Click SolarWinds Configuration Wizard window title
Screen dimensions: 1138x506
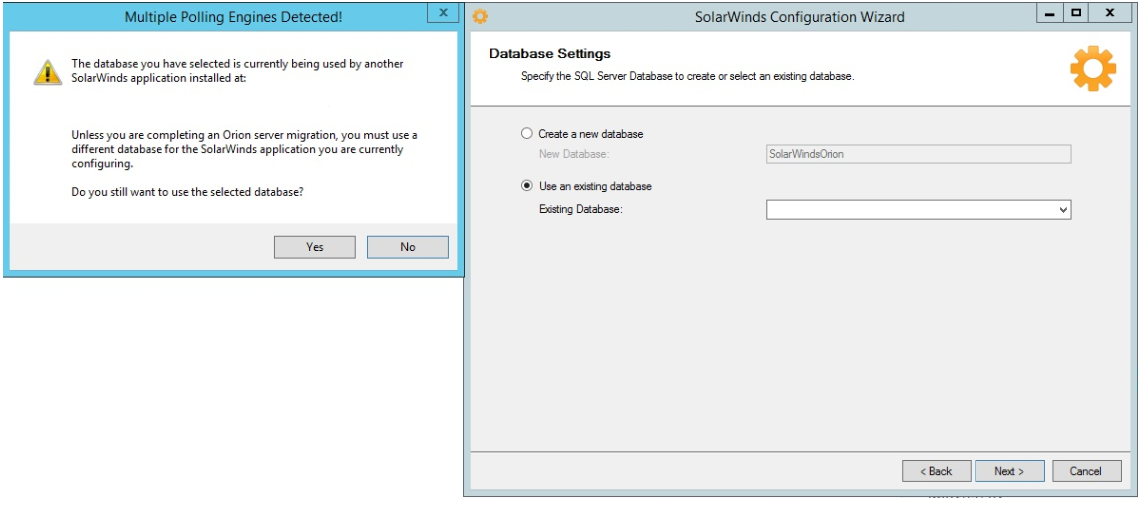coord(801,16)
